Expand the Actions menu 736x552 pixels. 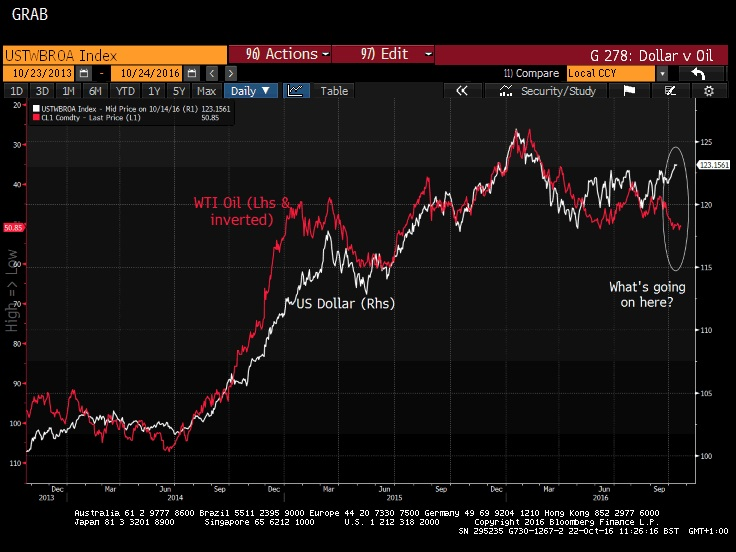[x=279, y=54]
